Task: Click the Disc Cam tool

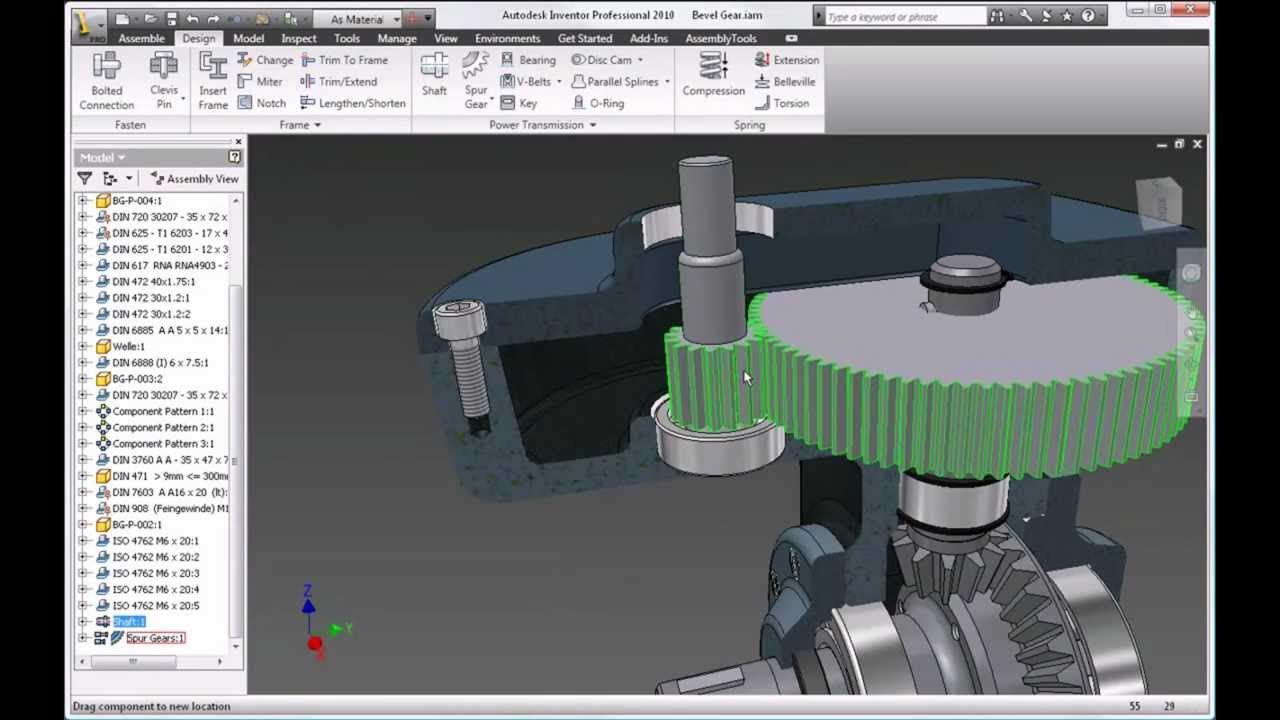Action: point(601,60)
